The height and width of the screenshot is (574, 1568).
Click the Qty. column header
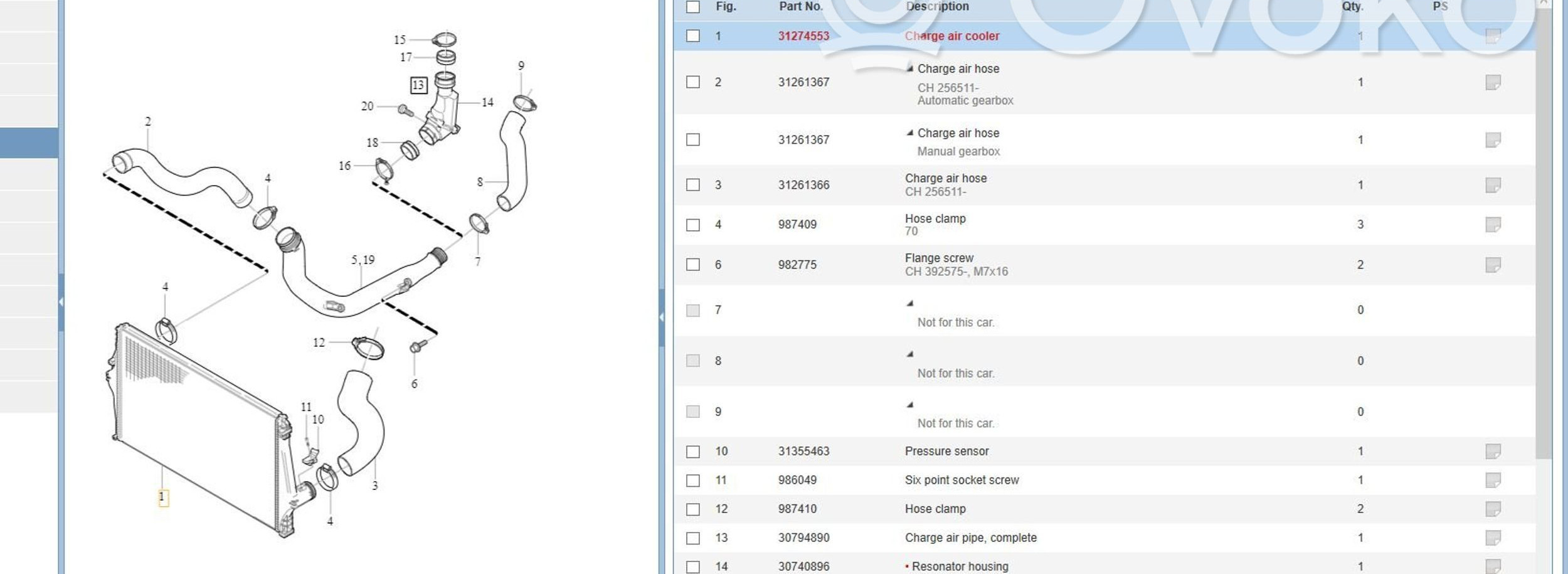tap(1352, 6)
